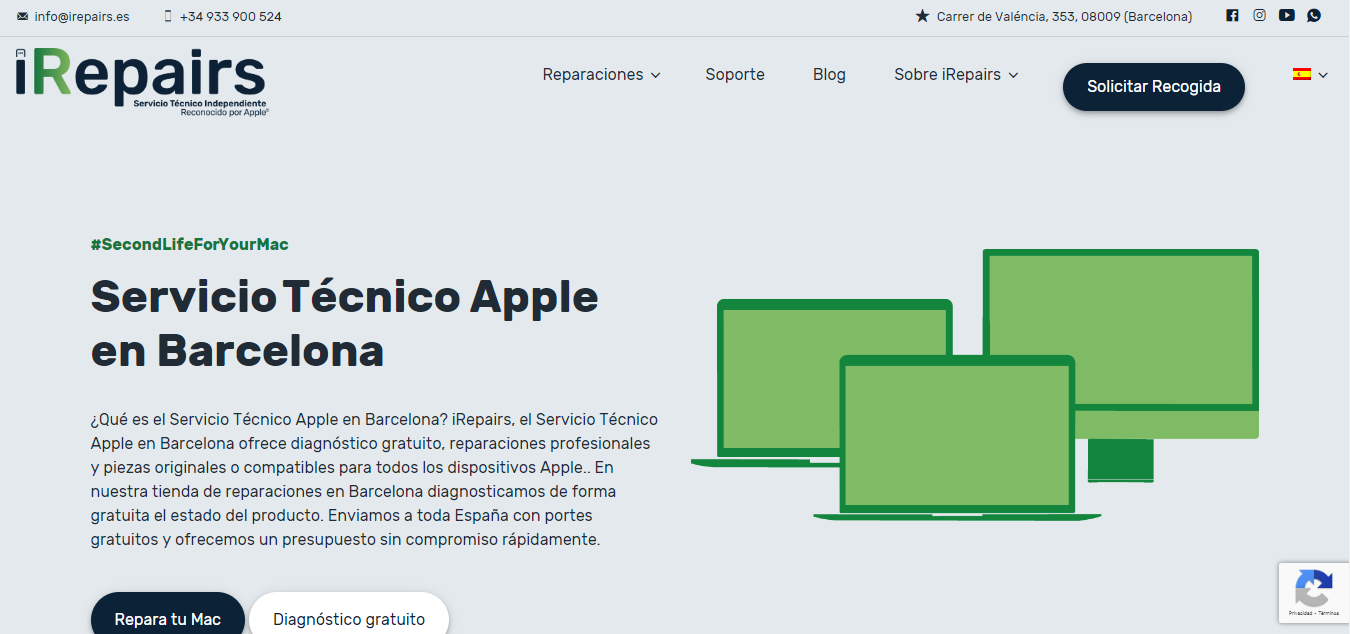Expand the Reparaciones menu chevron
The height and width of the screenshot is (634, 1350).
coord(656,75)
